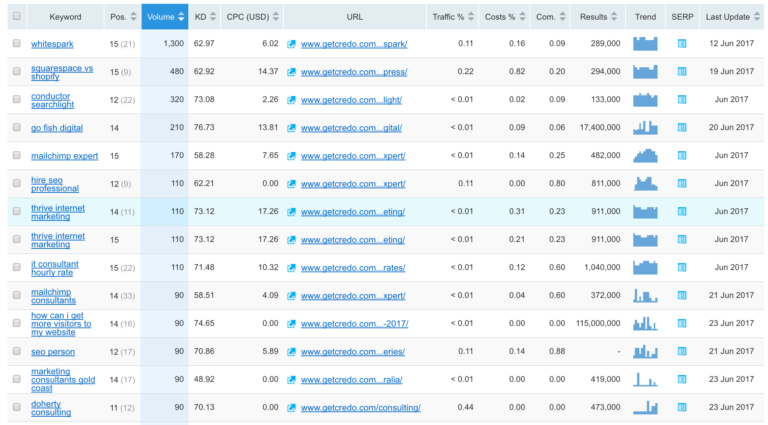
Task: Open external link icon for doherty consulting row
Action: point(291,407)
